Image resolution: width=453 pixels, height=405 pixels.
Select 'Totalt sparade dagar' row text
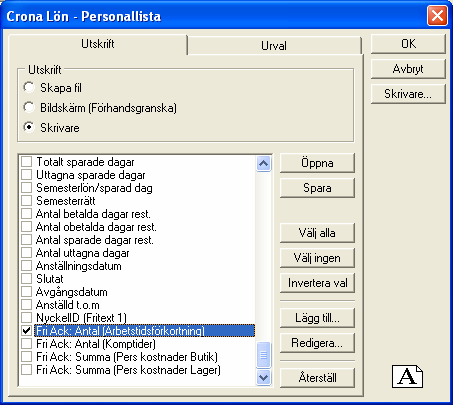pos(85,162)
